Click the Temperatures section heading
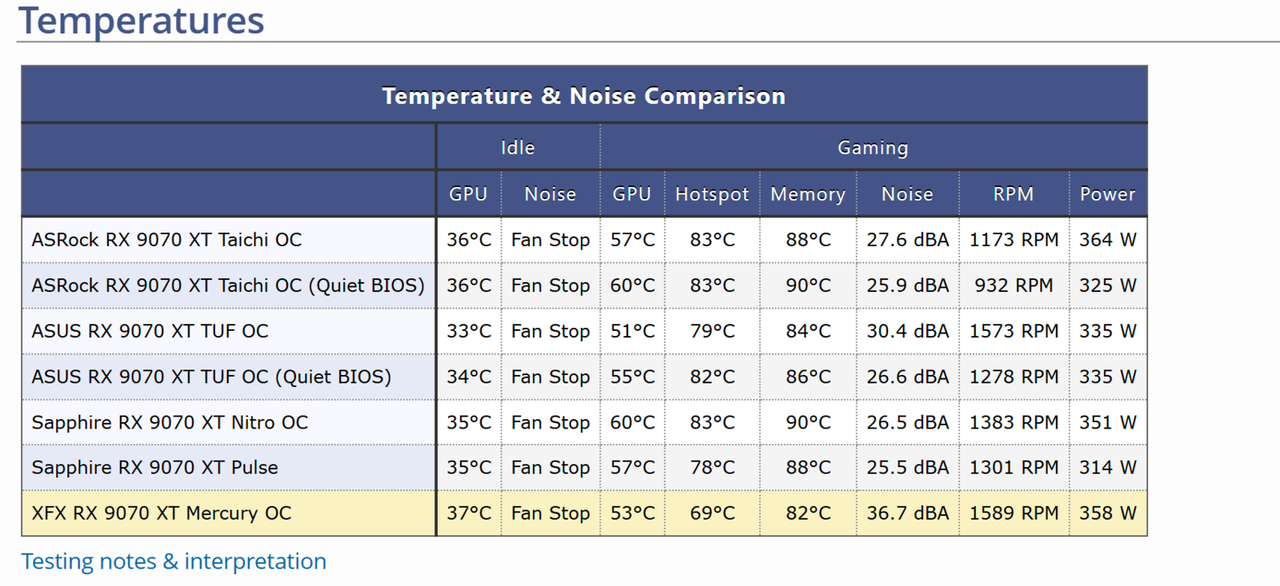Screen dimensions: 1280x586 point(141,20)
